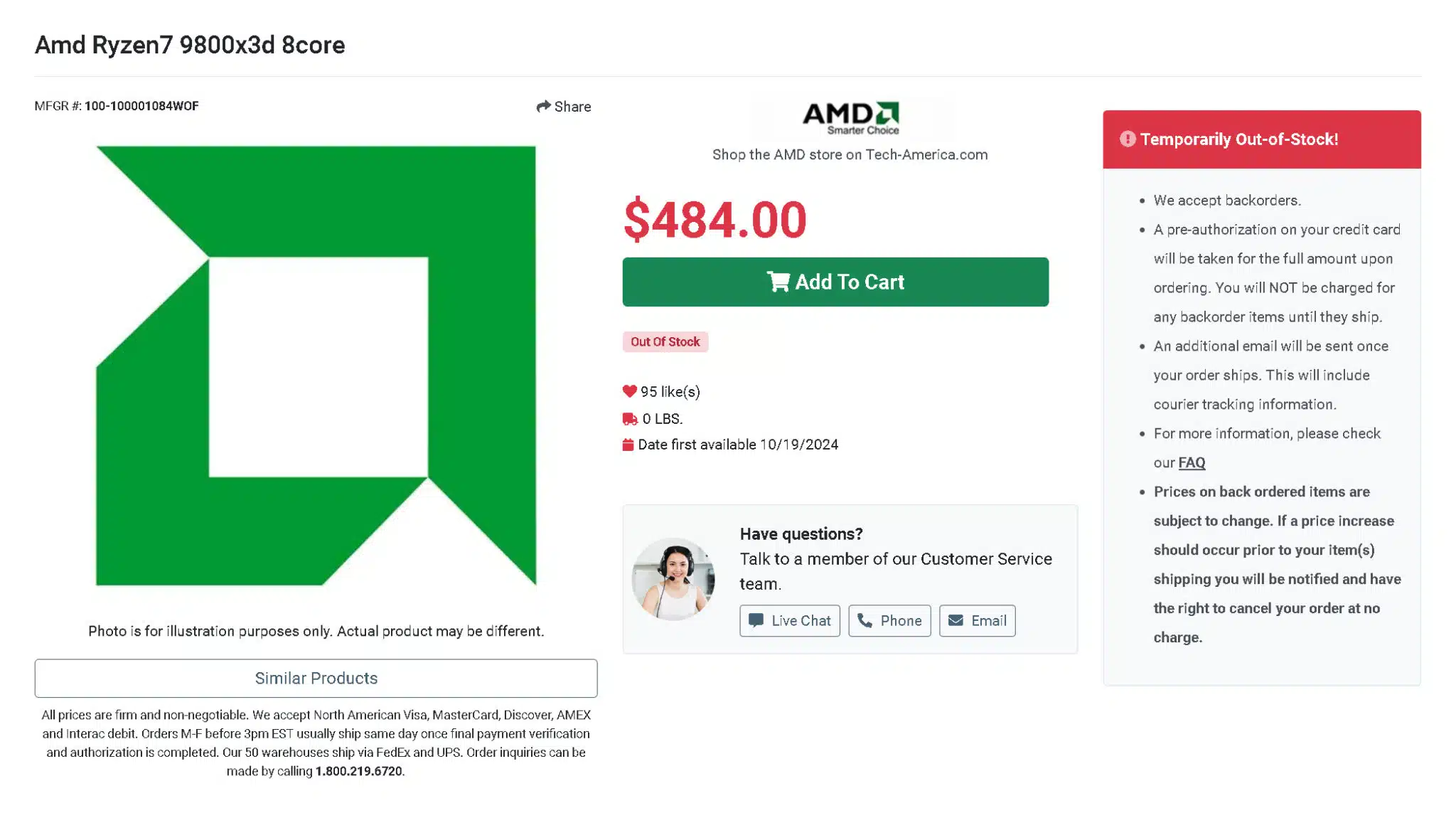The width and height of the screenshot is (1456, 813).
Task: Click the envelope Email icon
Action: [955, 620]
